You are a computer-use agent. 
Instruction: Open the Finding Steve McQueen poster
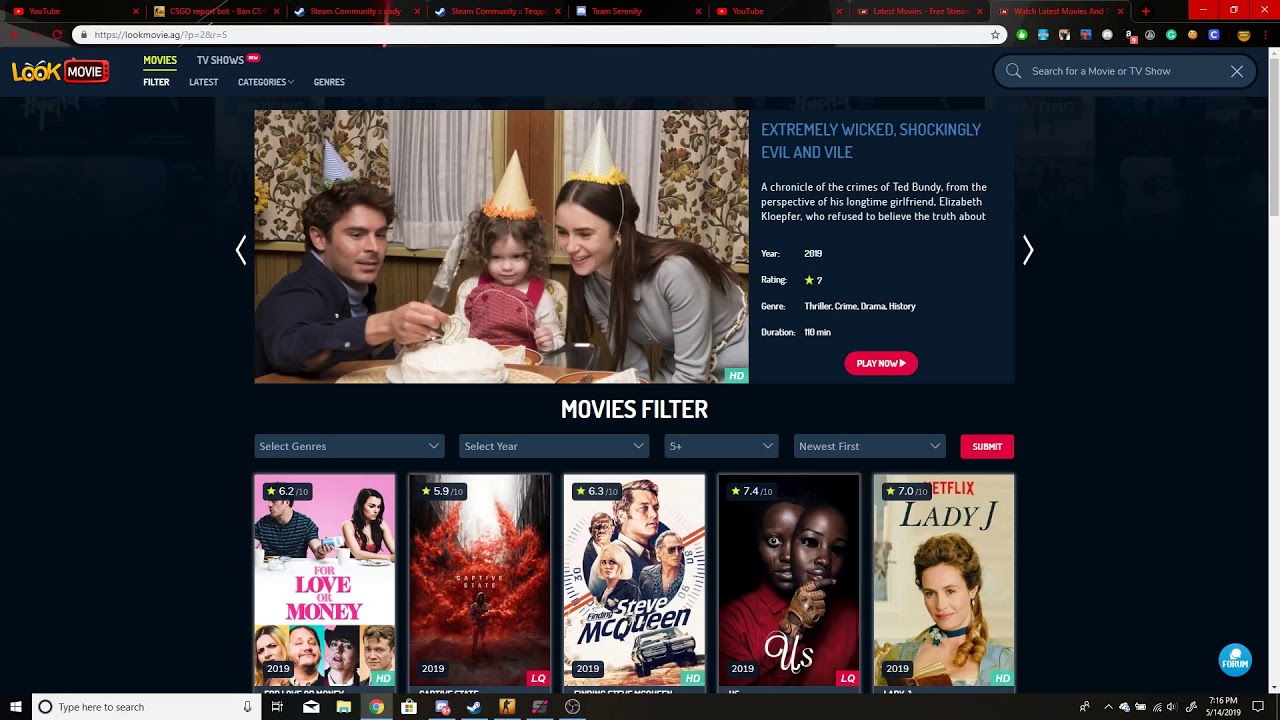pos(634,580)
